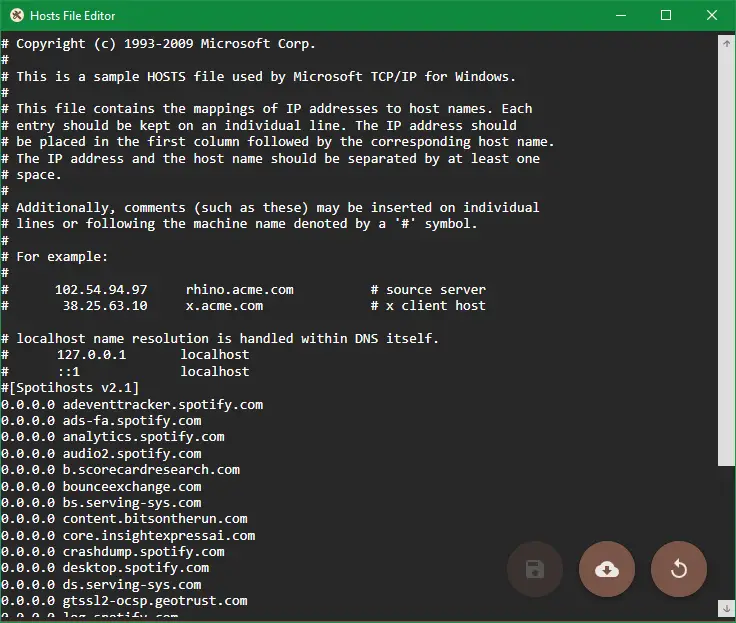
Task: Click the Hosts File Editor app icon
Action: point(17,15)
